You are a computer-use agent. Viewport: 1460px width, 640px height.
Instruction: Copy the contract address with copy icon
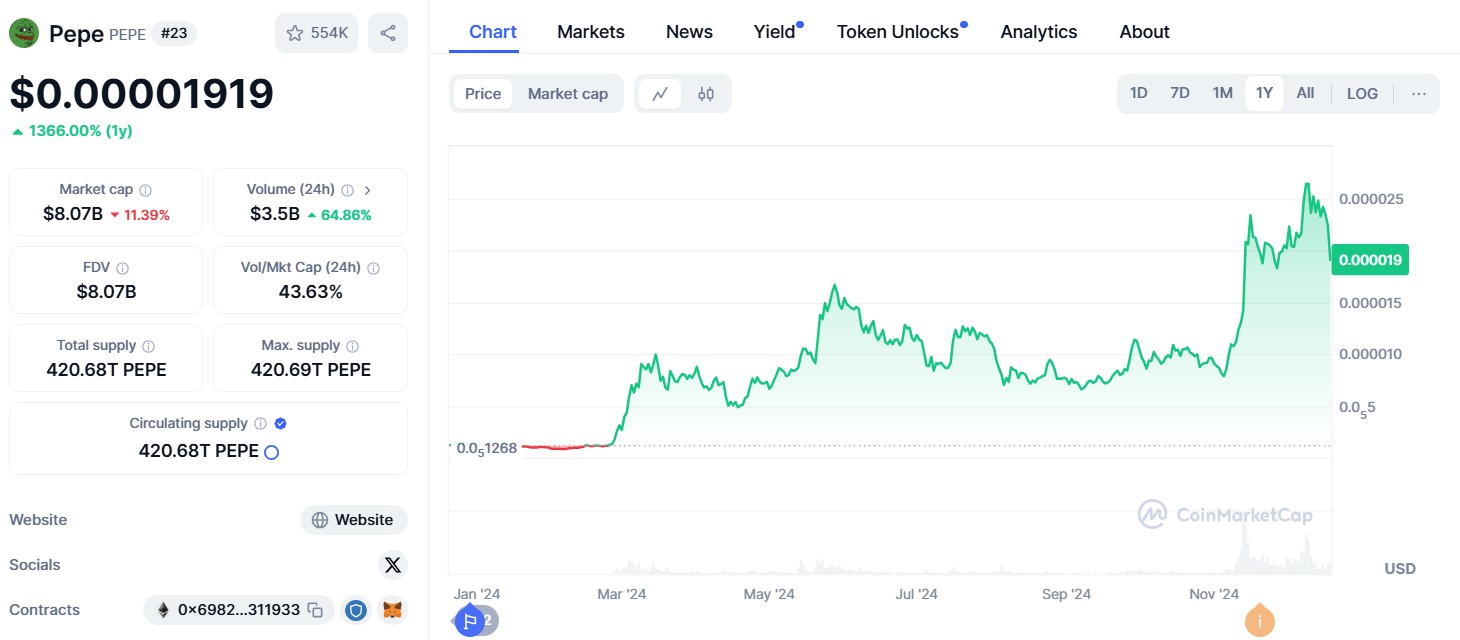315,610
